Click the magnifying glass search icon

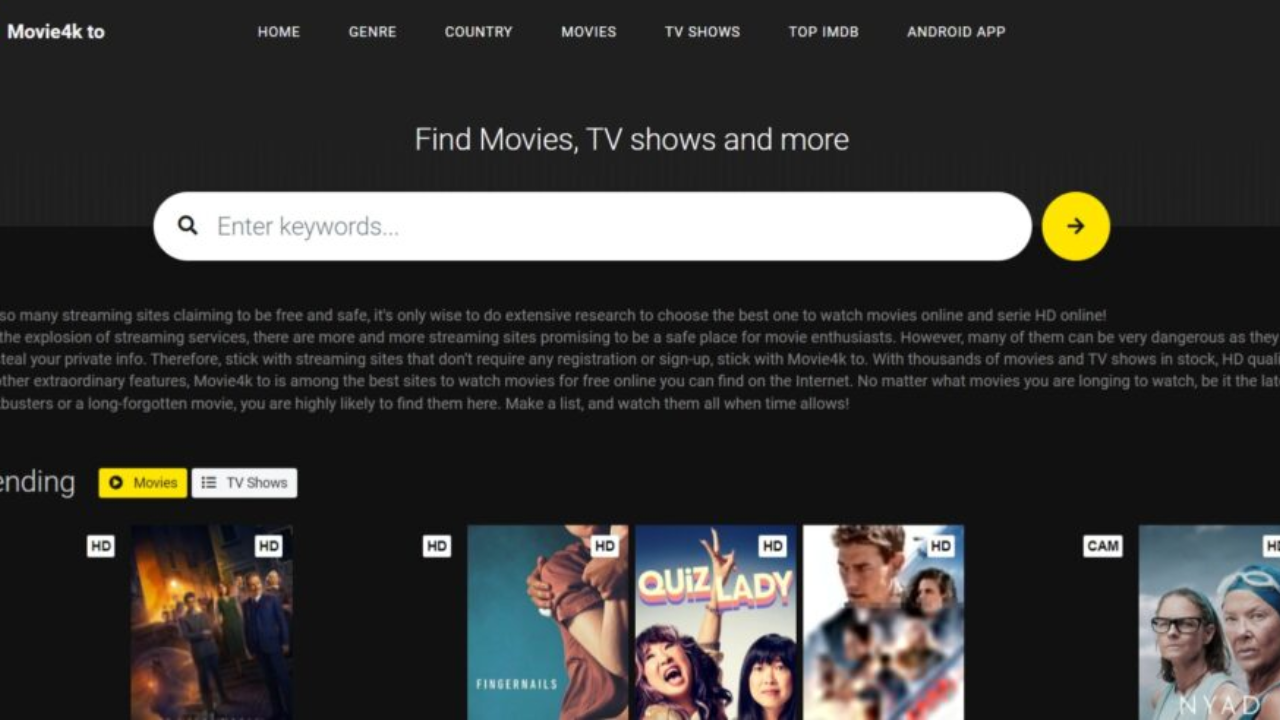pyautogui.click(x=187, y=226)
